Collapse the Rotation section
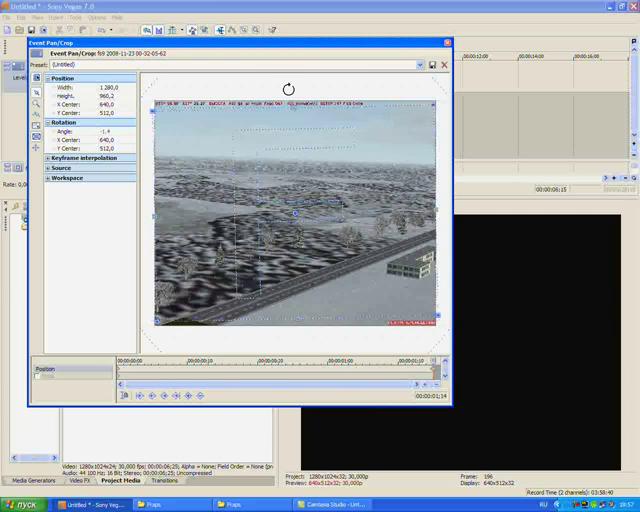Image resolution: width=640 pixels, height=512 pixels. [48, 122]
